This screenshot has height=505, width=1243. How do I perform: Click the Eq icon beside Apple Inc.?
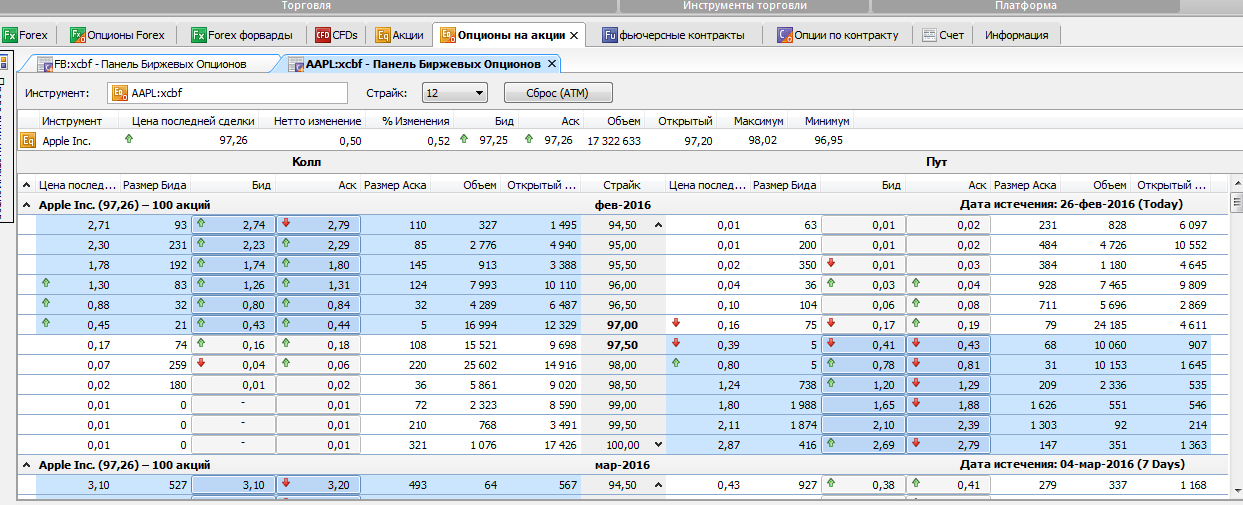(28, 141)
